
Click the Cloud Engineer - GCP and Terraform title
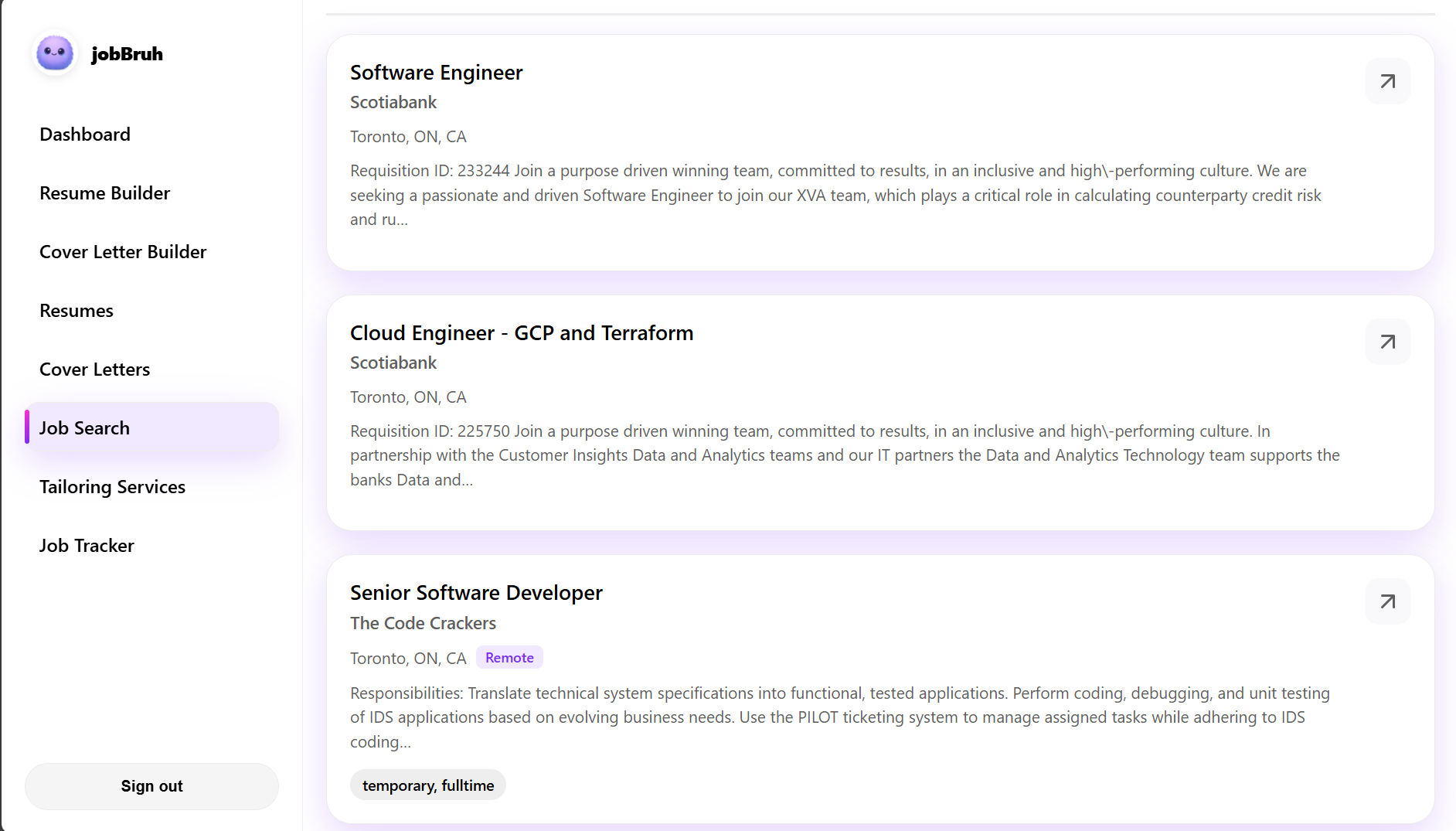point(521,332)
